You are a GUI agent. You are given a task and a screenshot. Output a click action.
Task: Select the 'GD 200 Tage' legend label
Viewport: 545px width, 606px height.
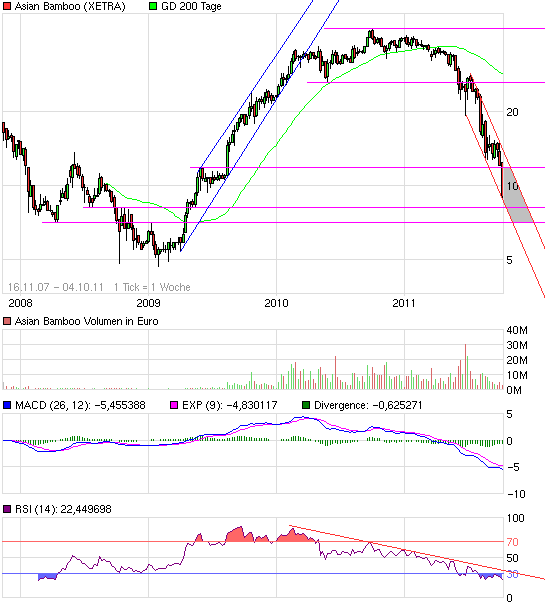191,7
